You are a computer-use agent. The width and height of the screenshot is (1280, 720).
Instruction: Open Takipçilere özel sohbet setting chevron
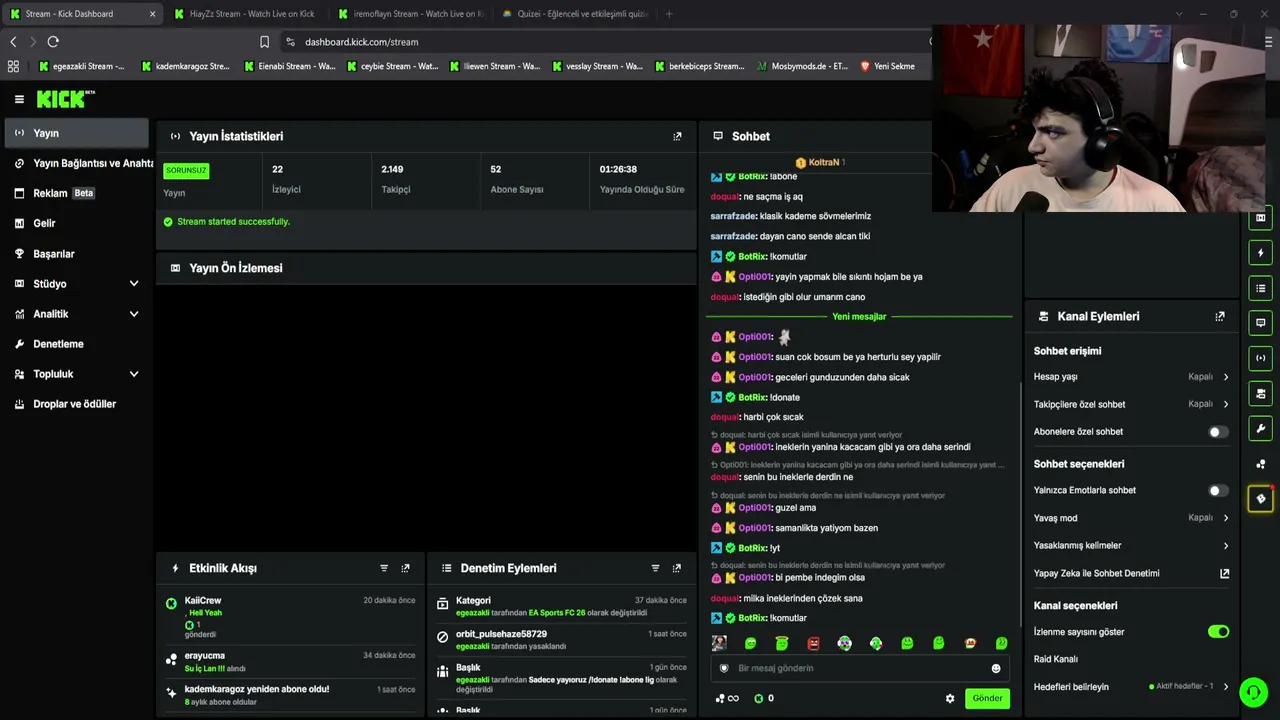click(1226, 404)
